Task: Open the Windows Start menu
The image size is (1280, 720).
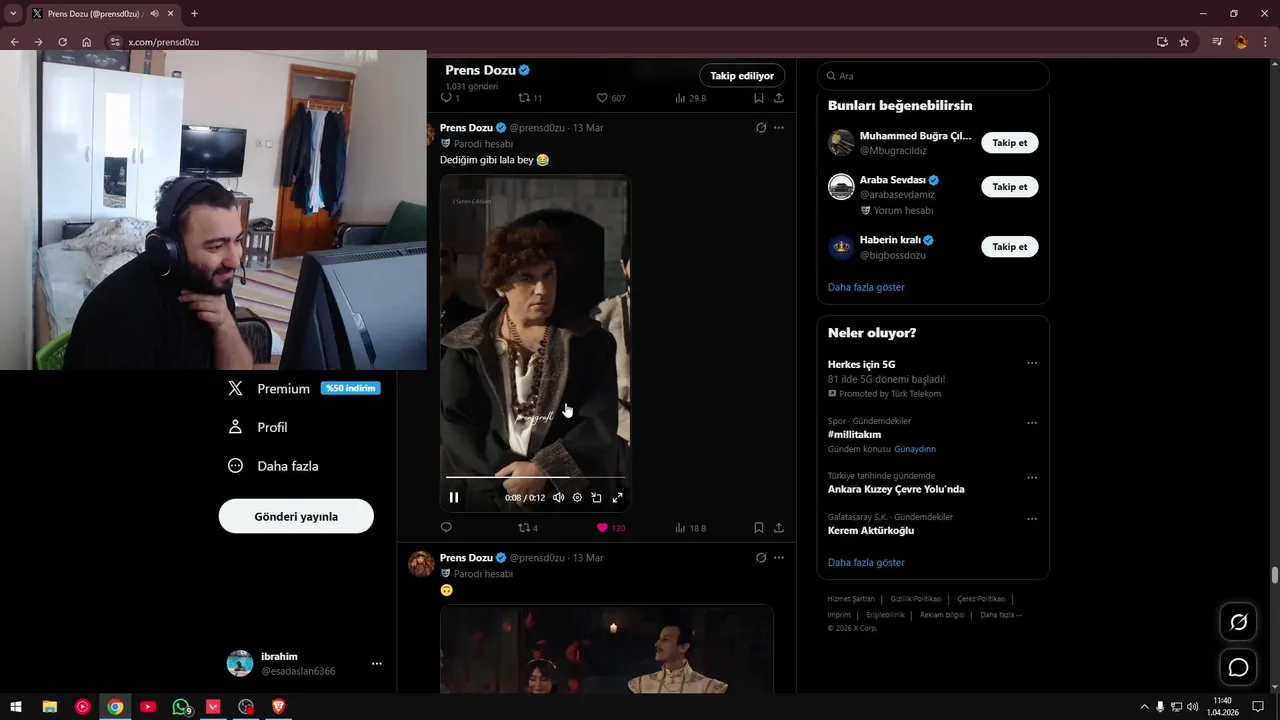Action: [x=16, y=707]
